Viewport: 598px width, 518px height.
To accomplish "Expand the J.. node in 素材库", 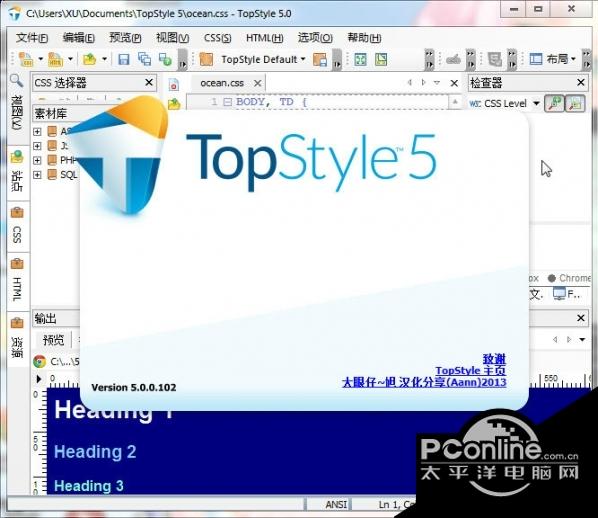I will (x=37, y=146).
